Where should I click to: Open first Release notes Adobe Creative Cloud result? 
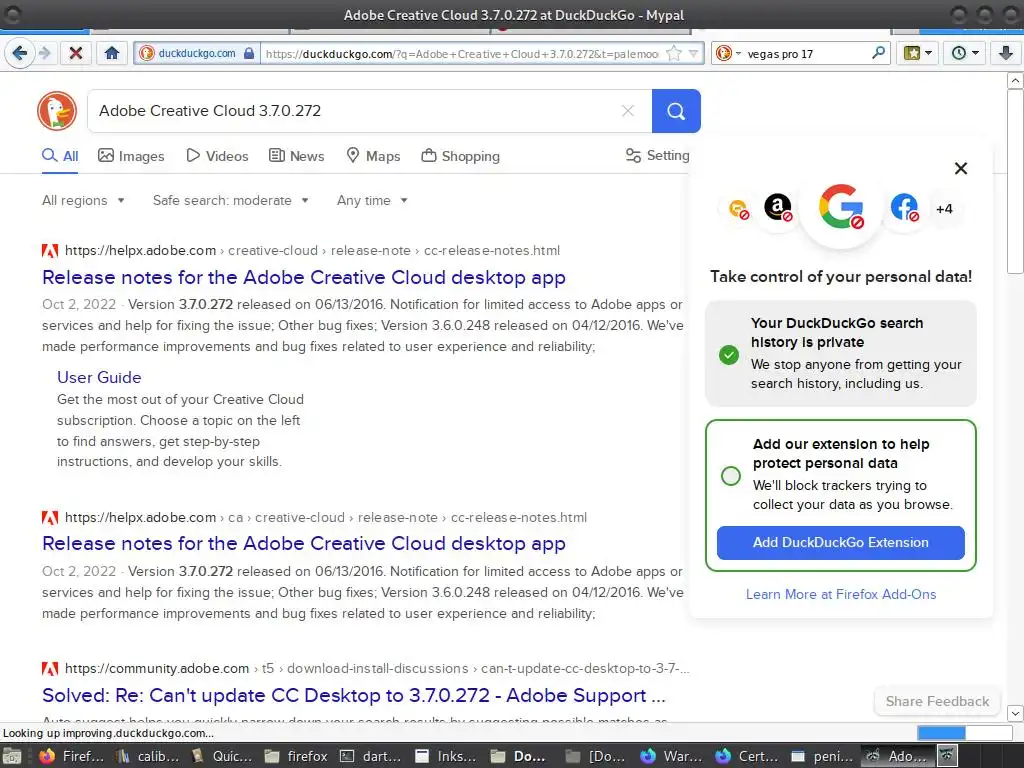coord(304,278)
